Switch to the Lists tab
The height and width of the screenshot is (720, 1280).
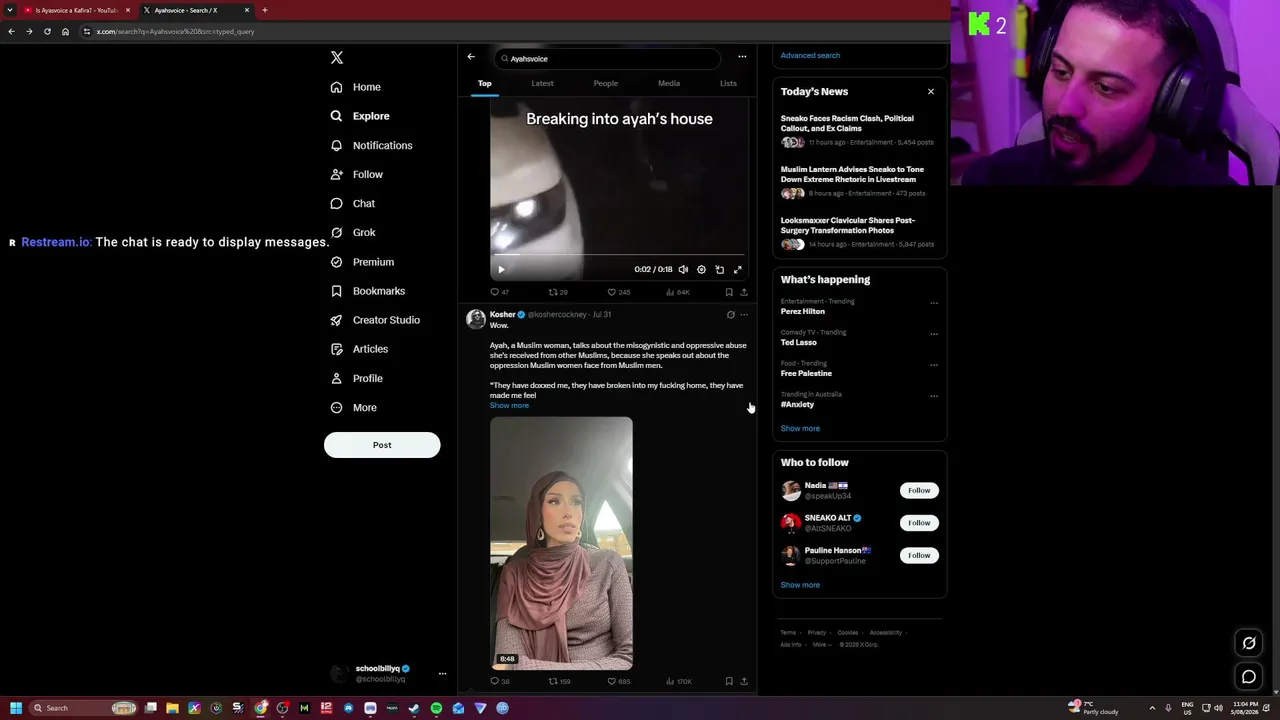tap(728, 84)
